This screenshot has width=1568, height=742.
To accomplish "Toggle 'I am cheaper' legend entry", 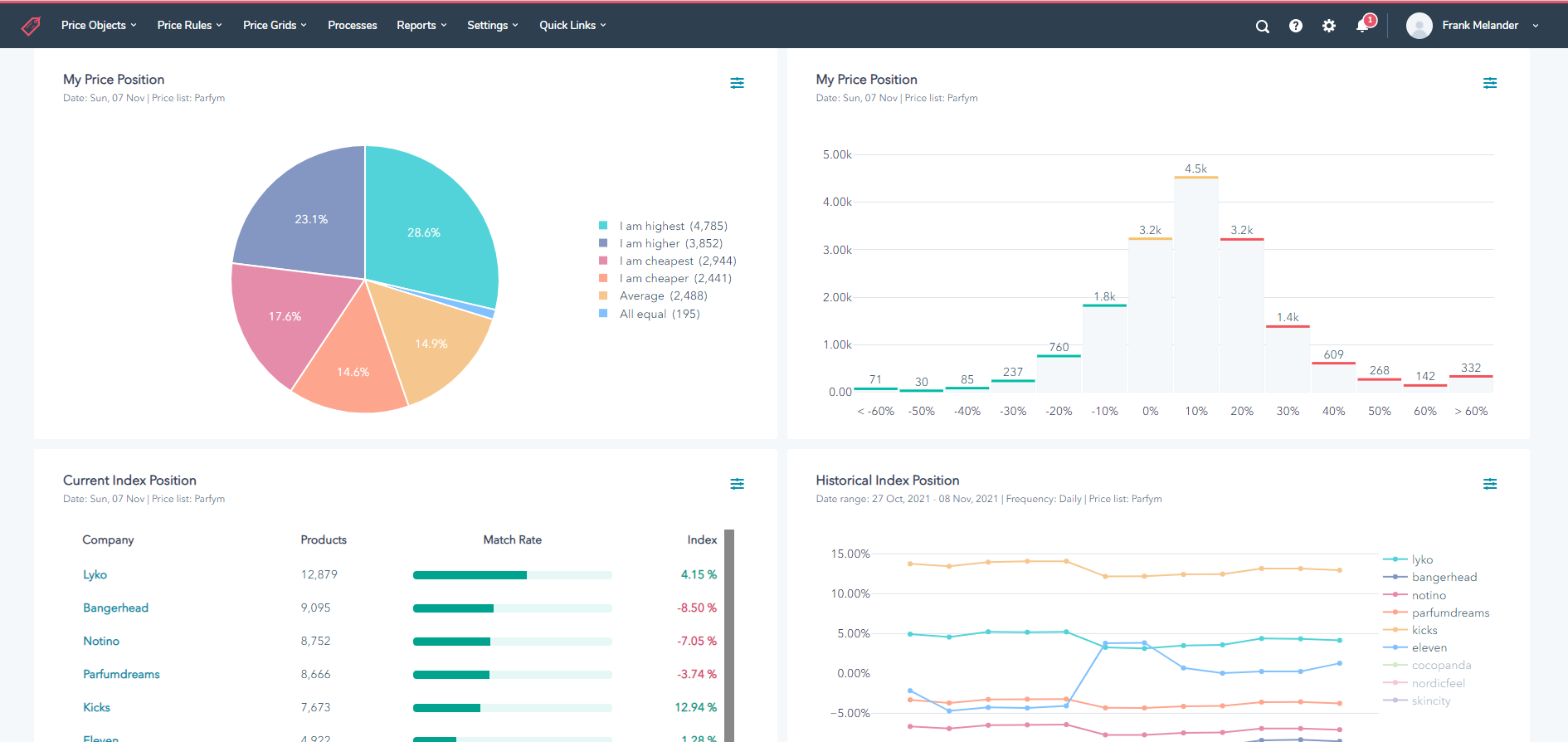I will point(665,278).
